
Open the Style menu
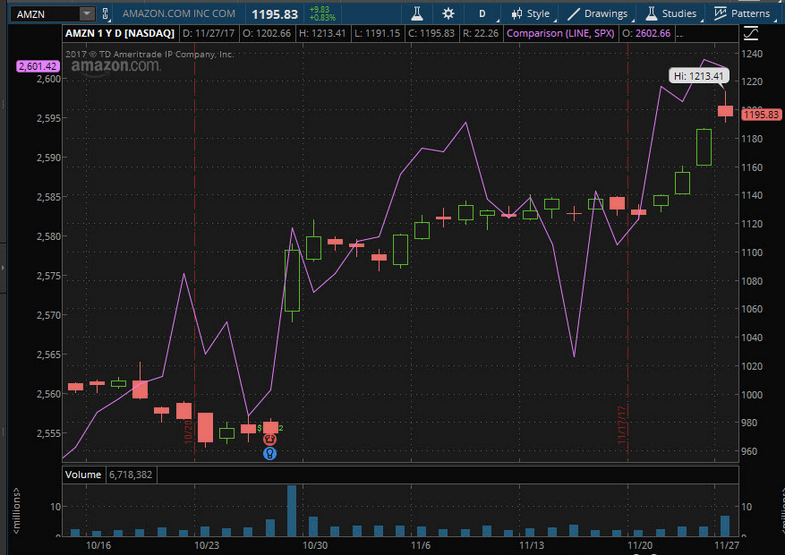[x=531, y=14]
